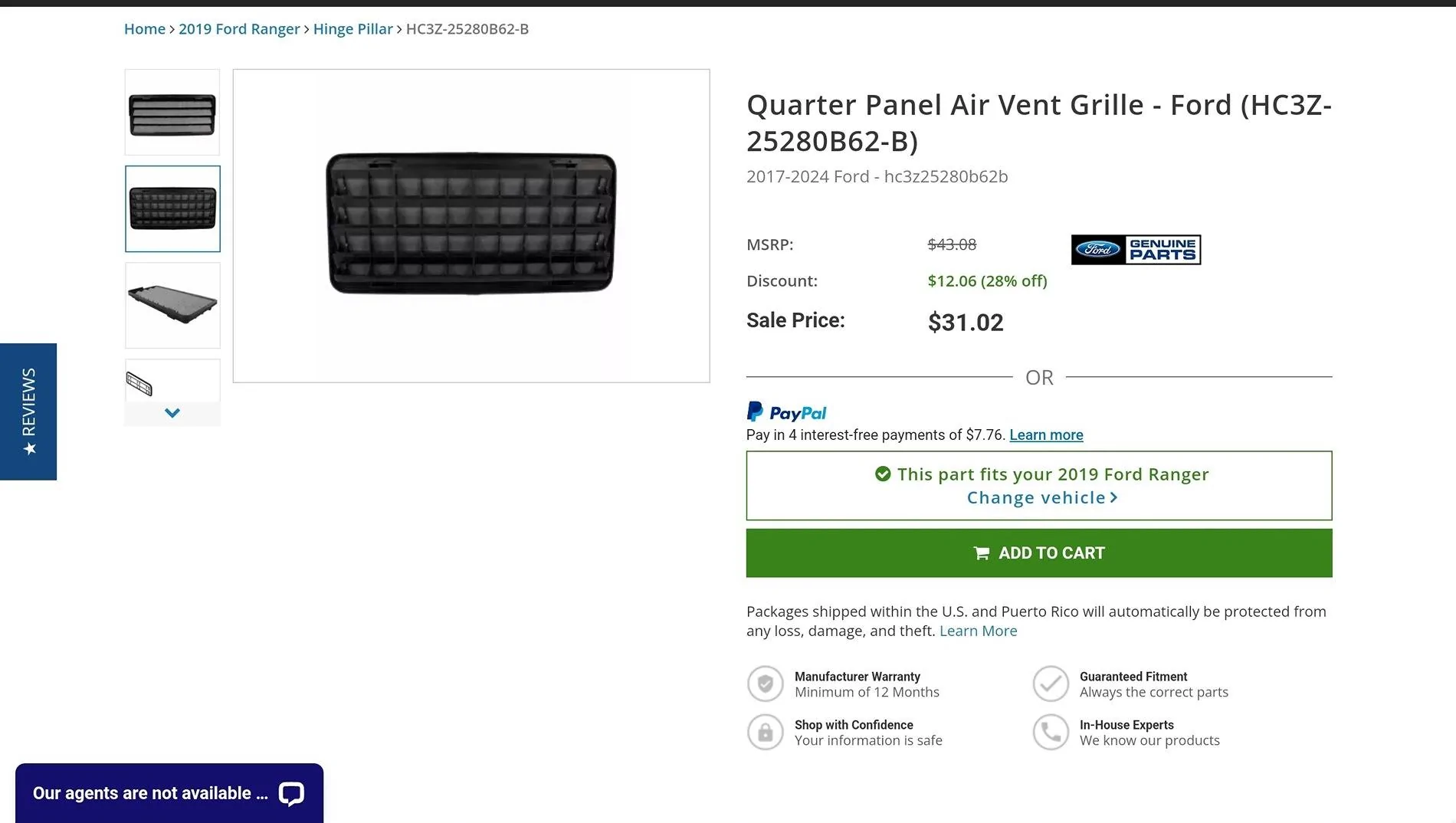The width and height of the screenshot is (1456, 823).
Task: Click the Guaranteed Fitment checkmark icon
Action: 1051,684
